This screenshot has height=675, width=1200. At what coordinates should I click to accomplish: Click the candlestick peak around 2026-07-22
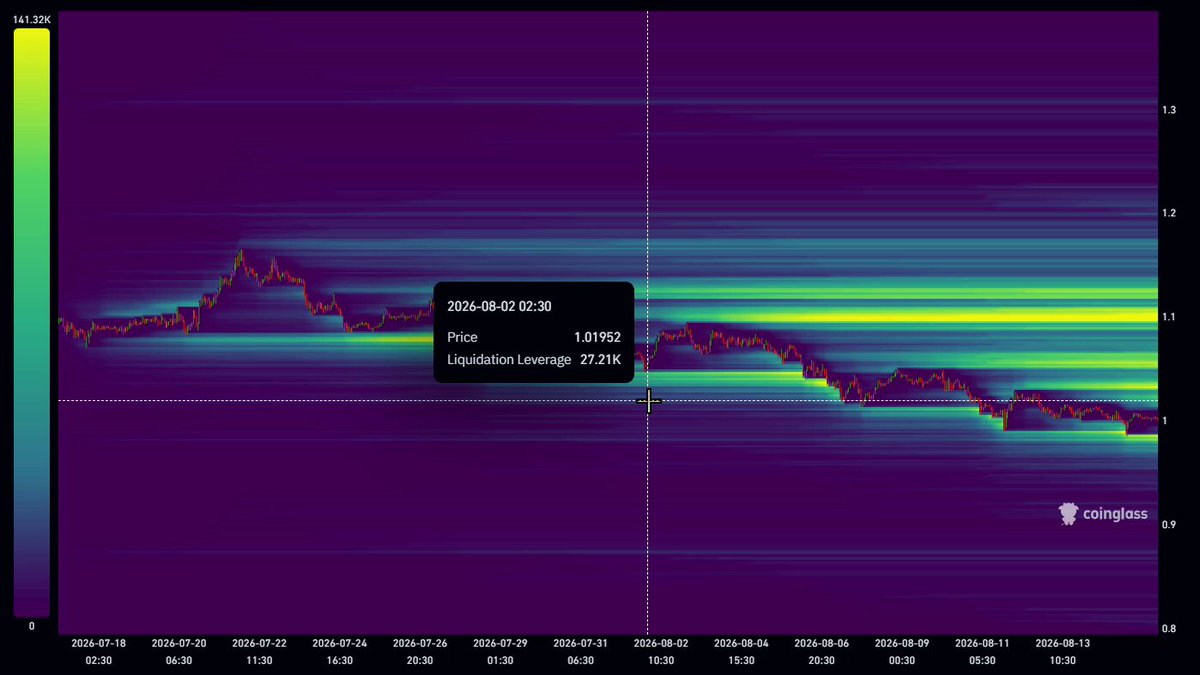240,256
